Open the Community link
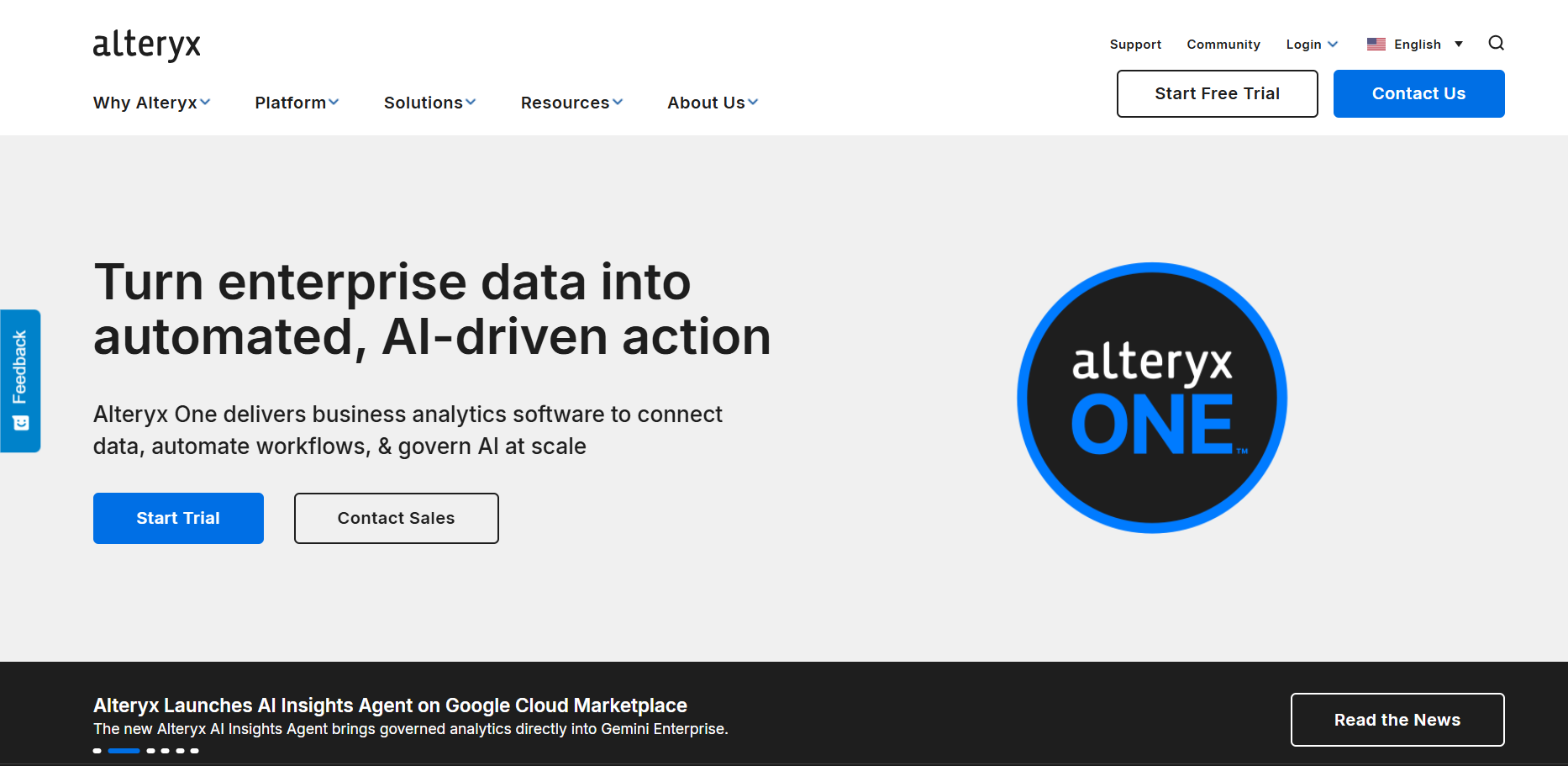Image resolution: width=1568 pixels, height=766 pixels. (x=1223, y=45)
